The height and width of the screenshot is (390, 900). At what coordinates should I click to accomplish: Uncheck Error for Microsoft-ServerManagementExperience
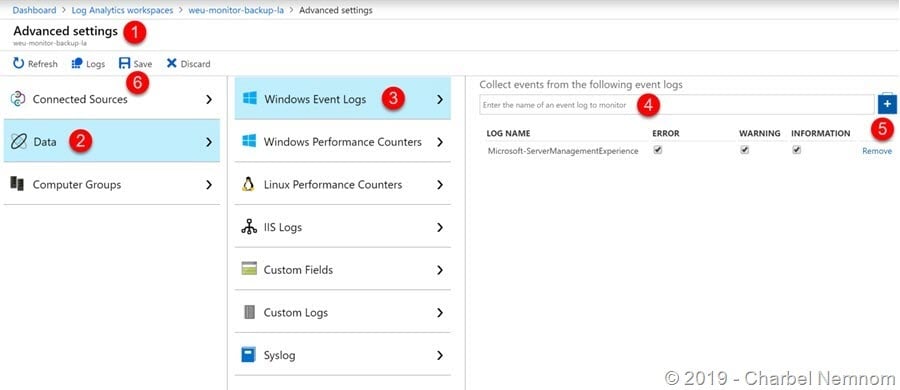658,150
